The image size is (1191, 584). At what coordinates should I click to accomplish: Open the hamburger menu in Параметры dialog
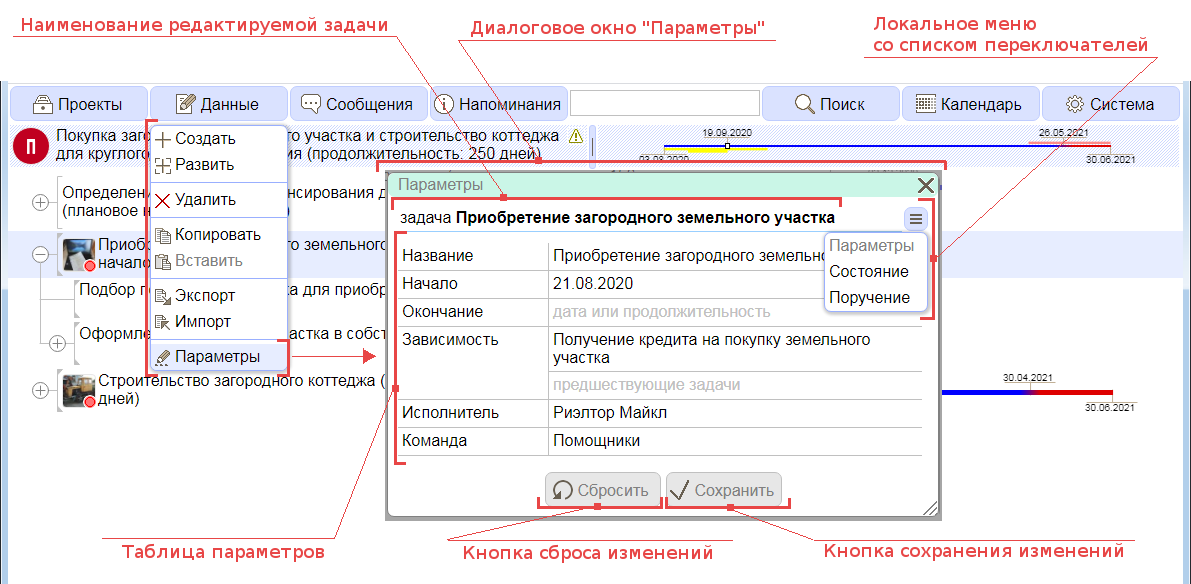tap(916, 219)
